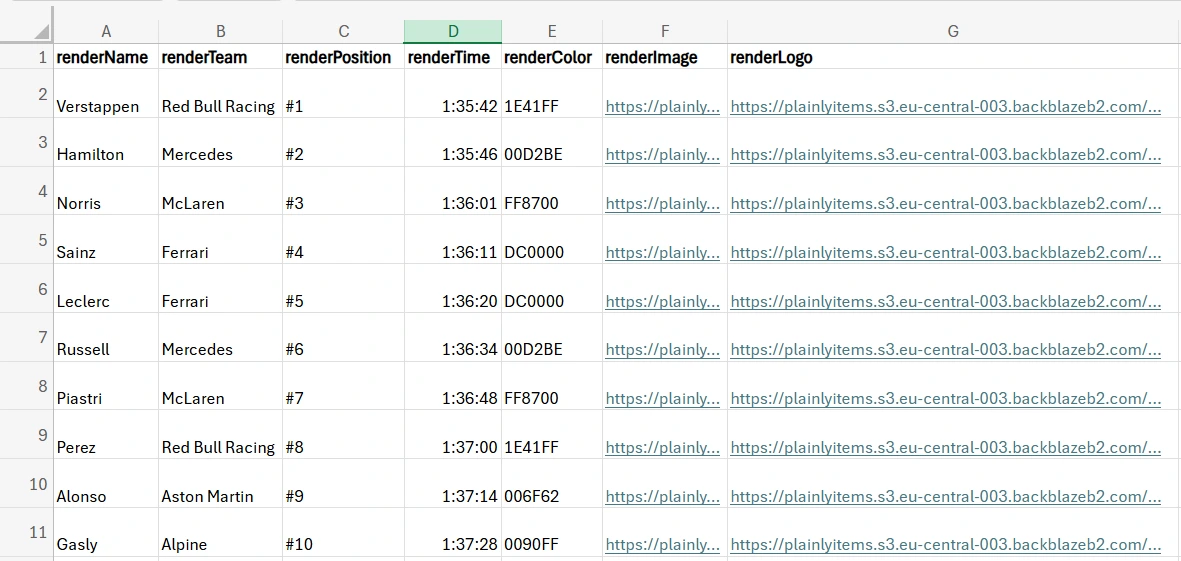
Task: Select time cell 1:35:42
Action: click(453, 94)
